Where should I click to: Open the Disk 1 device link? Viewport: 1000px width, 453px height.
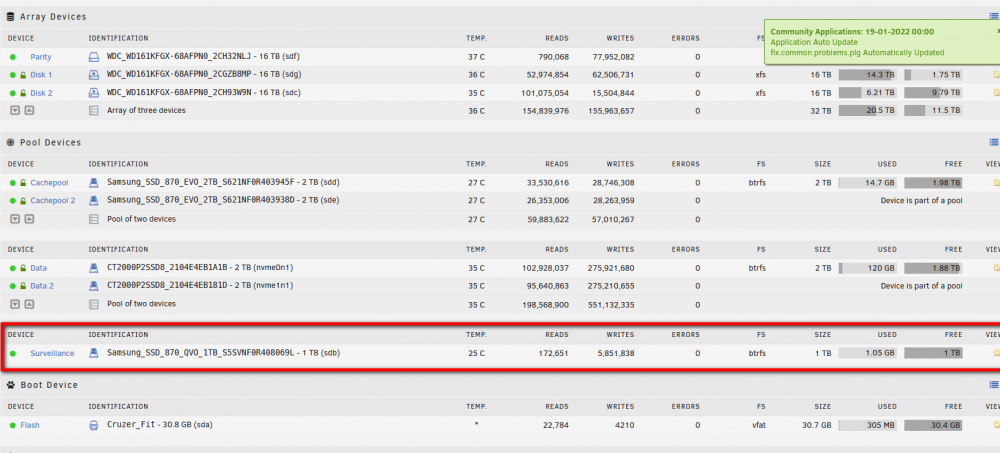[x=41, y=75]
